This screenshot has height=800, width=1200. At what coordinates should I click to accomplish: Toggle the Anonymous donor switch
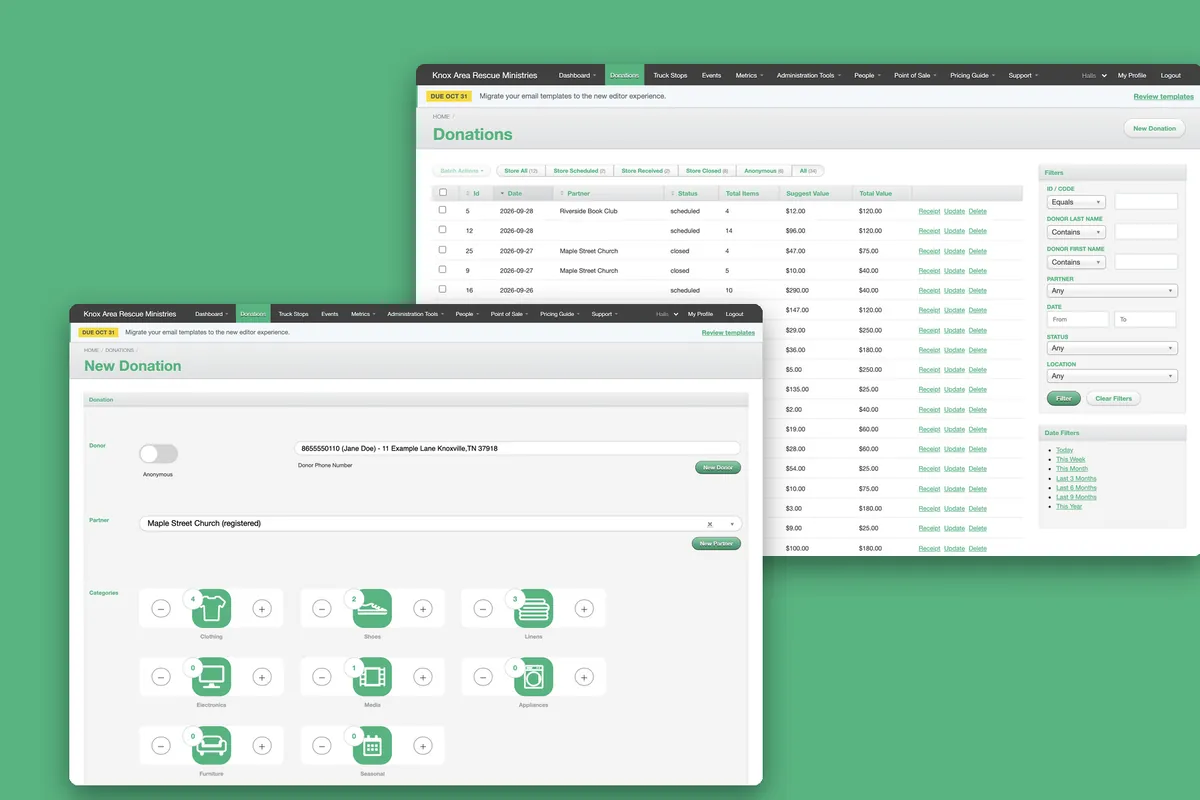158,454
